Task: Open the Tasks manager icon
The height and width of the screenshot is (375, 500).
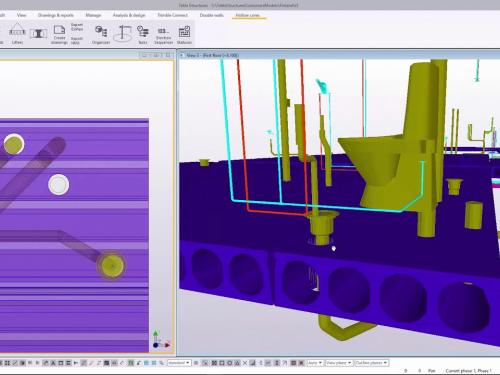Action: coord(143,35)
